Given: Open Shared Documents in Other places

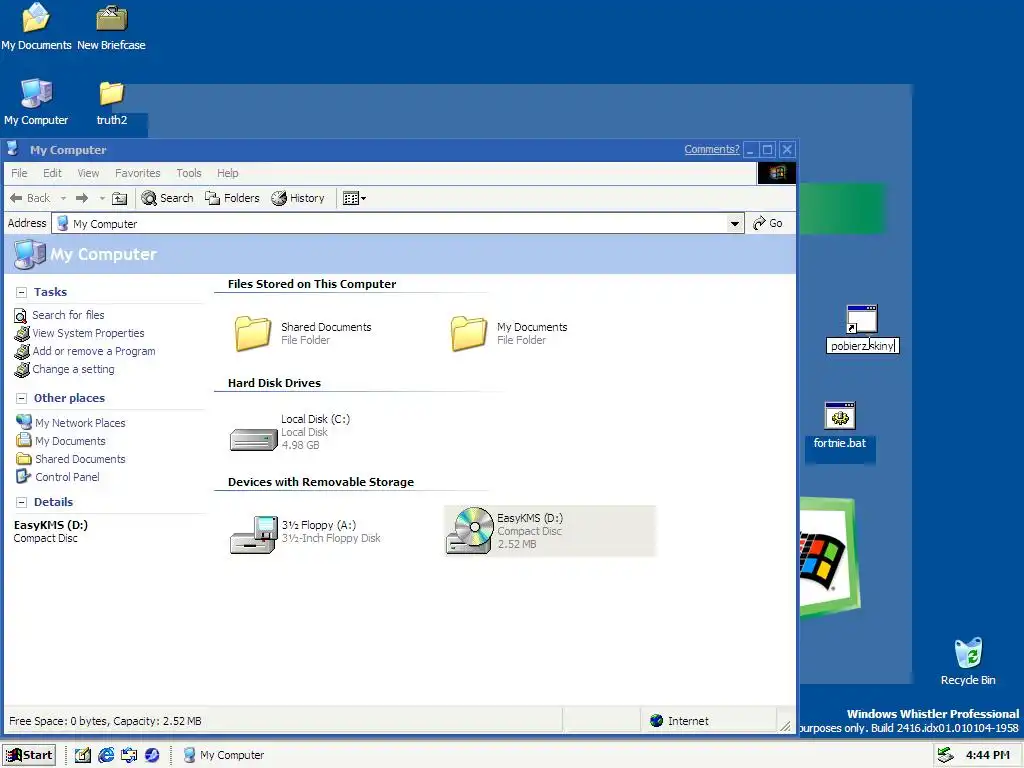Looking at the screenshot, I should click(71, 459).
